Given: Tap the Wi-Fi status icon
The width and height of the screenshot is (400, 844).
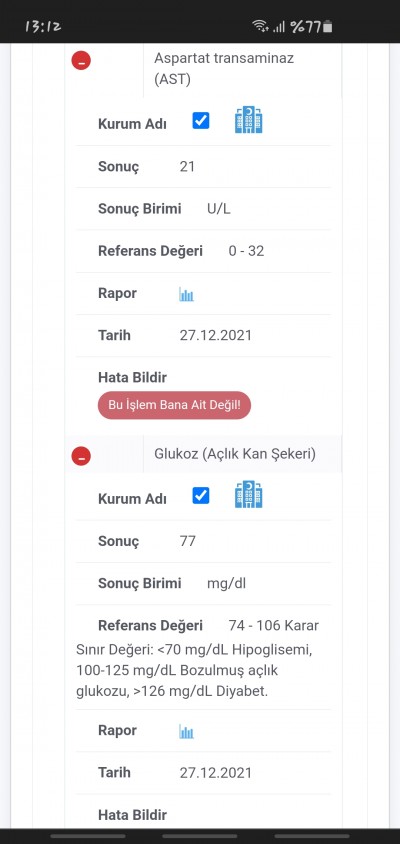Looking at the screenshot, I should pyautogui.click(x=261, y=26).
